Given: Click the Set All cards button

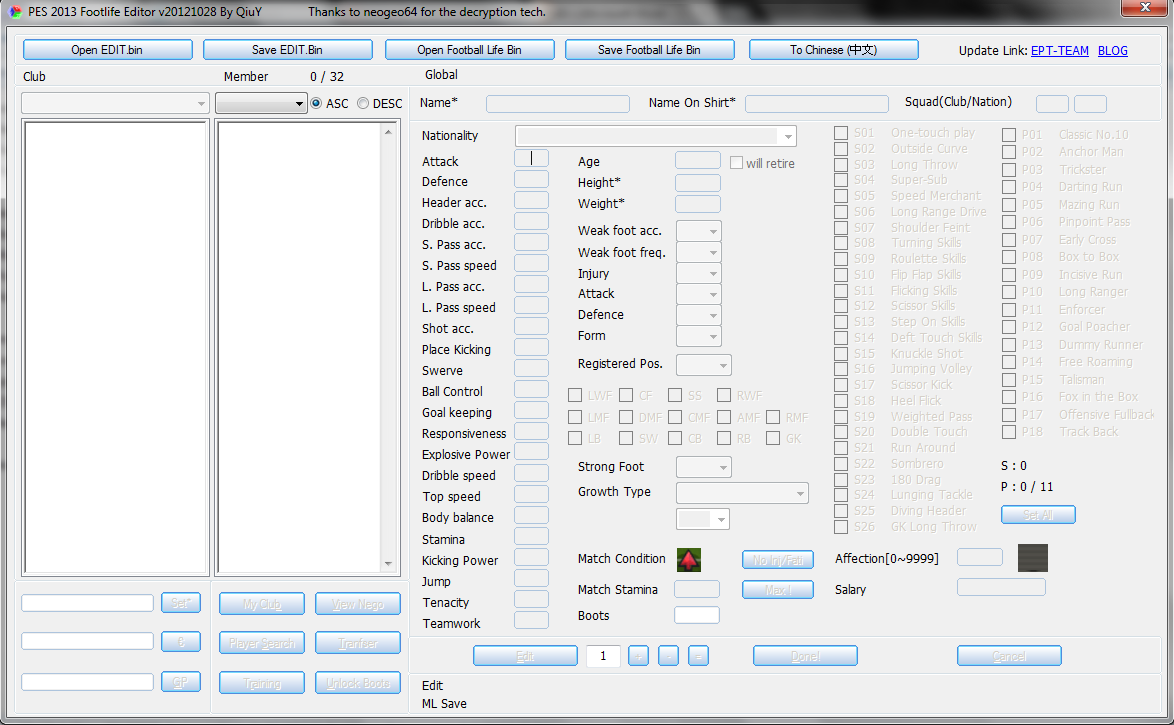Looking at the screenshot, I should coord(1038,515).
